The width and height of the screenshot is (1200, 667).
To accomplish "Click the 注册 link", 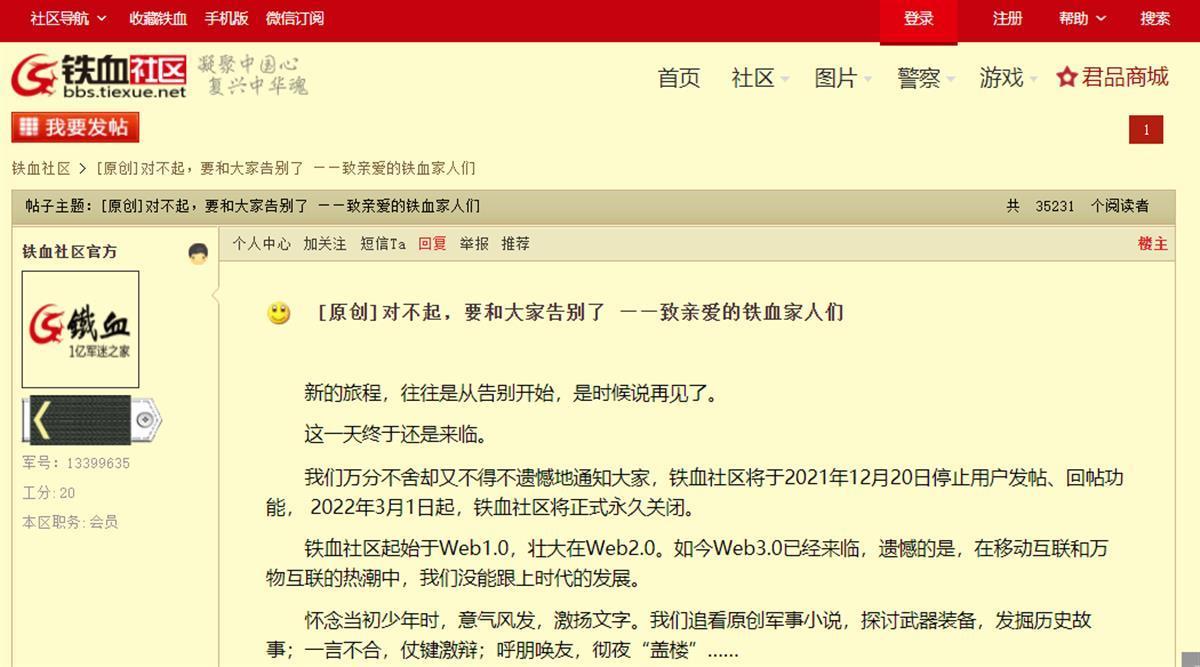I will [x=1005, y=18].
